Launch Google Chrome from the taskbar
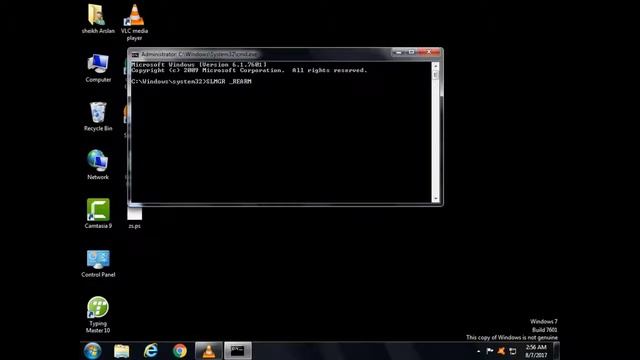Viewport: 640px width, 360px height. tap(180, 351)
